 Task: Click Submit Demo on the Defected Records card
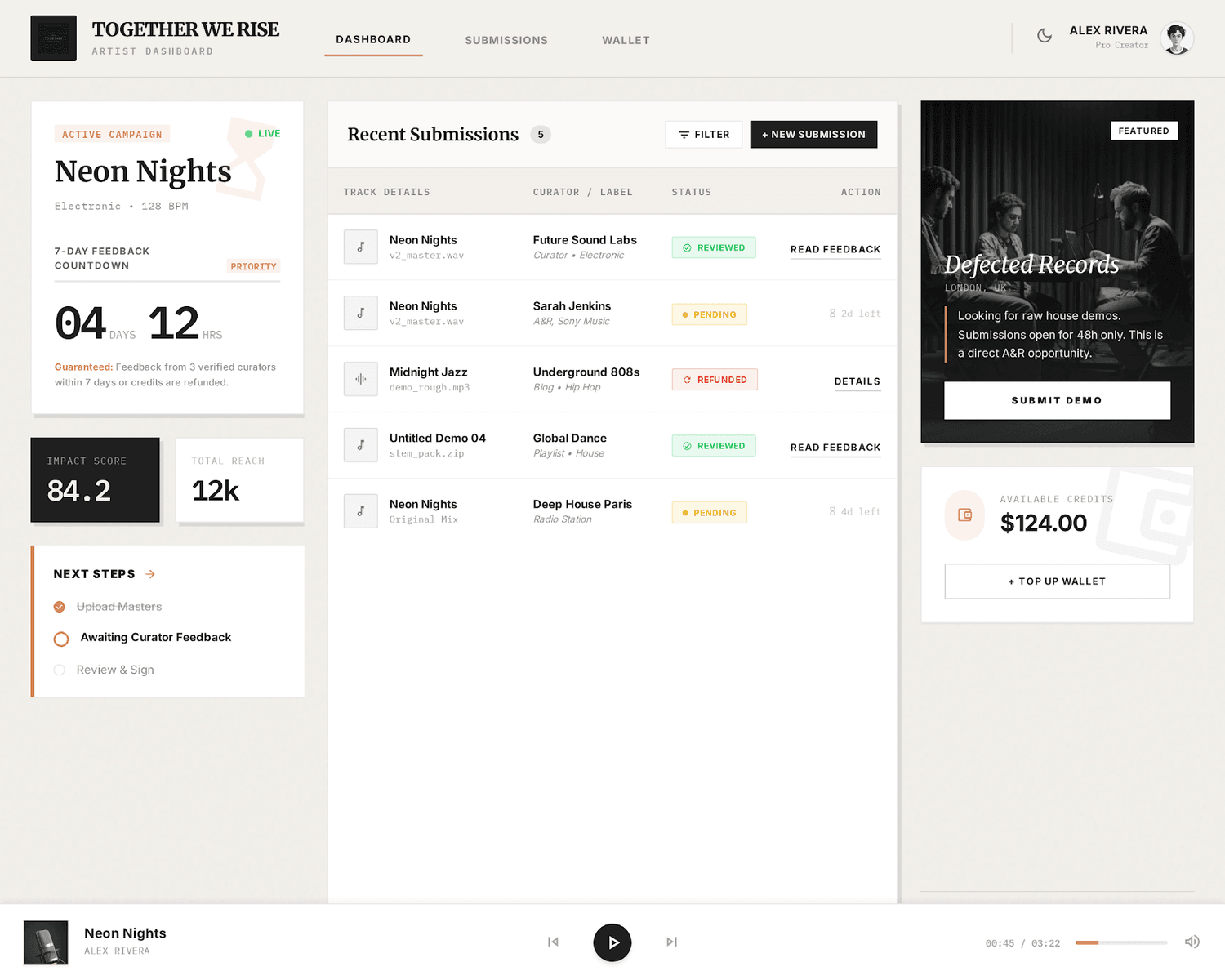[x=1057, y=400]
